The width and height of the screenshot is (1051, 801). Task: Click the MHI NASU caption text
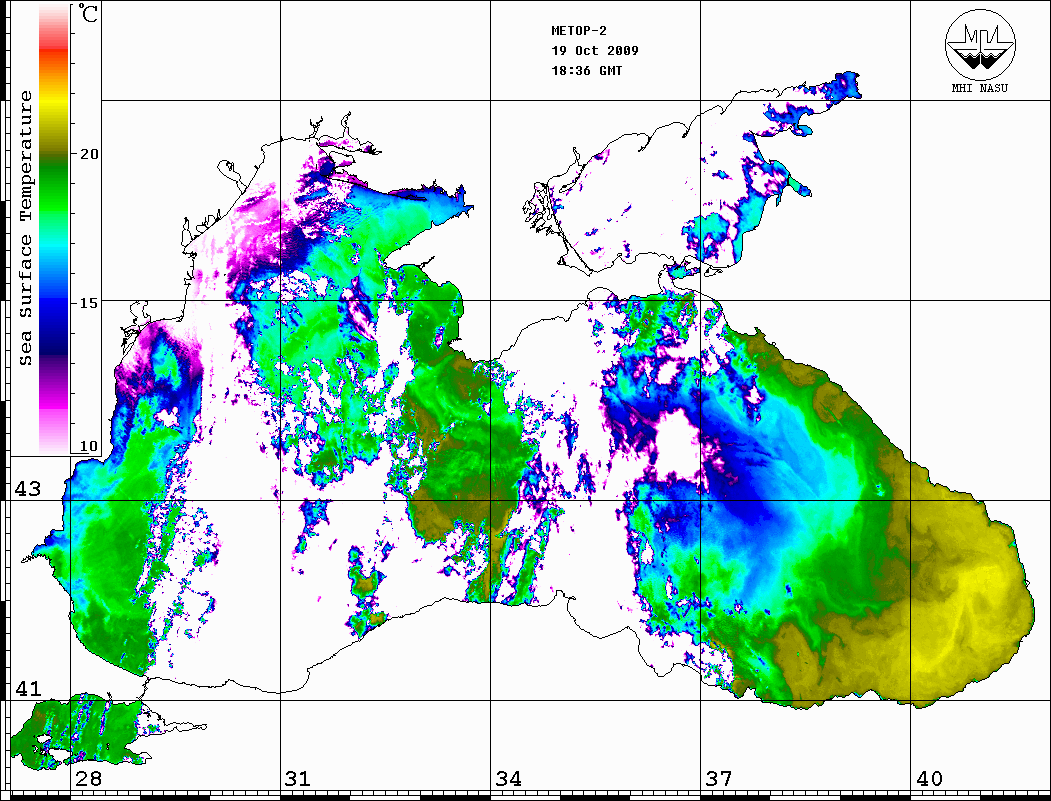pos(980,88)
